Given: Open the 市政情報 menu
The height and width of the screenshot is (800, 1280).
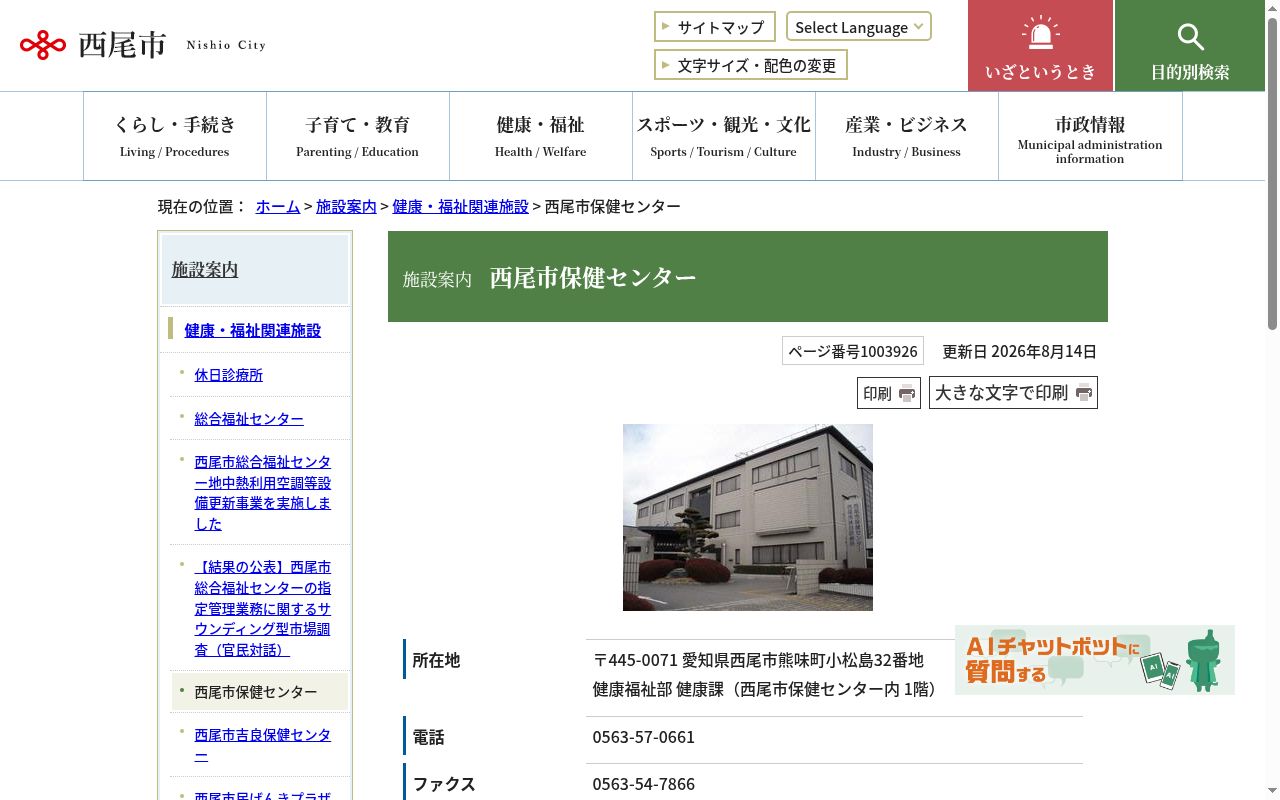Looking at the screenshot, I should click(1090, 136).
